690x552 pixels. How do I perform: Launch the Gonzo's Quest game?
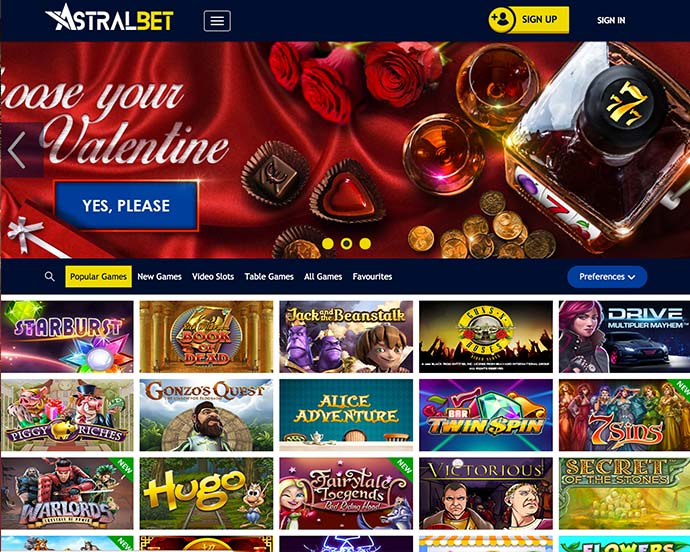(206, 415)
